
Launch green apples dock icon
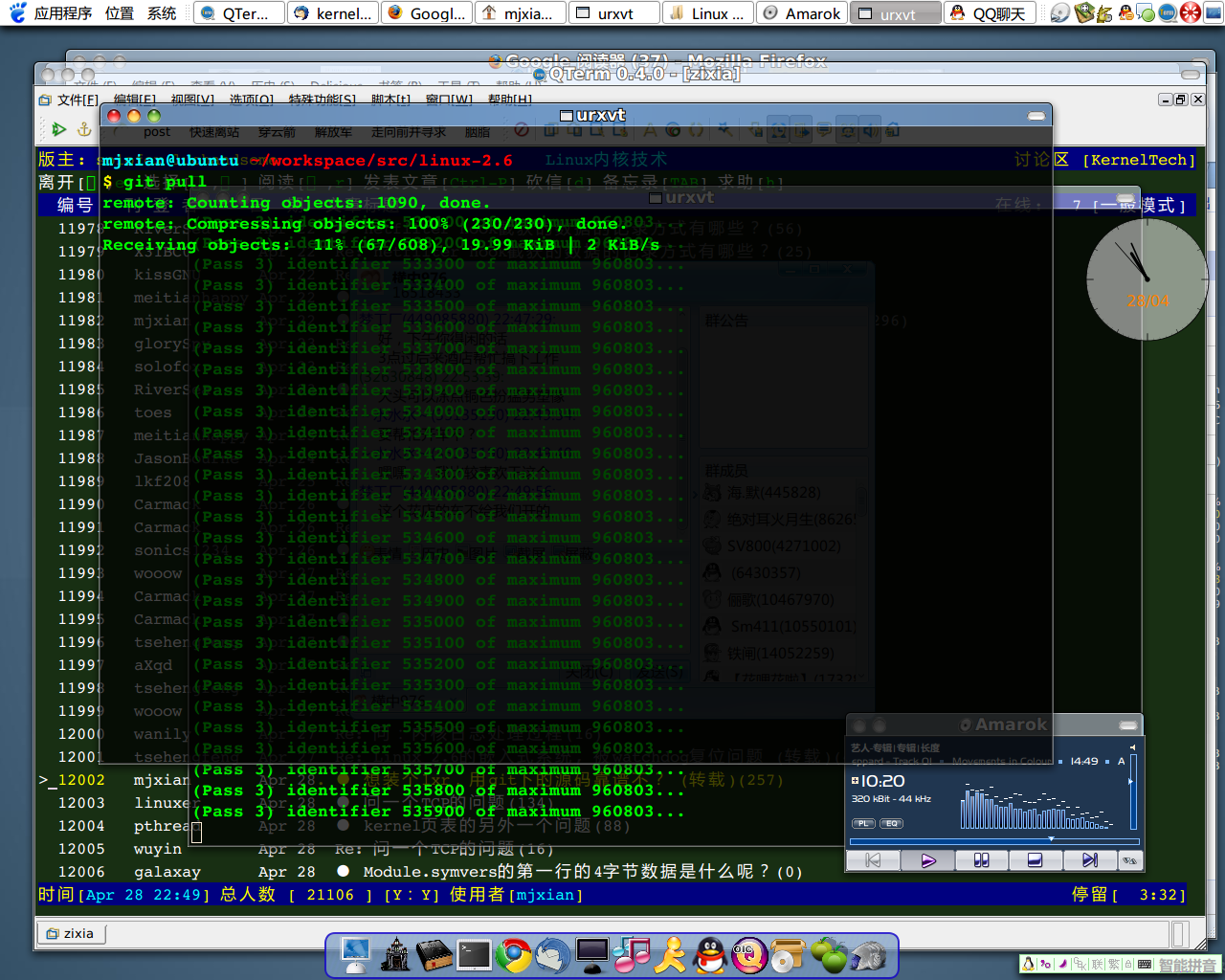pyautogui.click(x=829, y=955)
